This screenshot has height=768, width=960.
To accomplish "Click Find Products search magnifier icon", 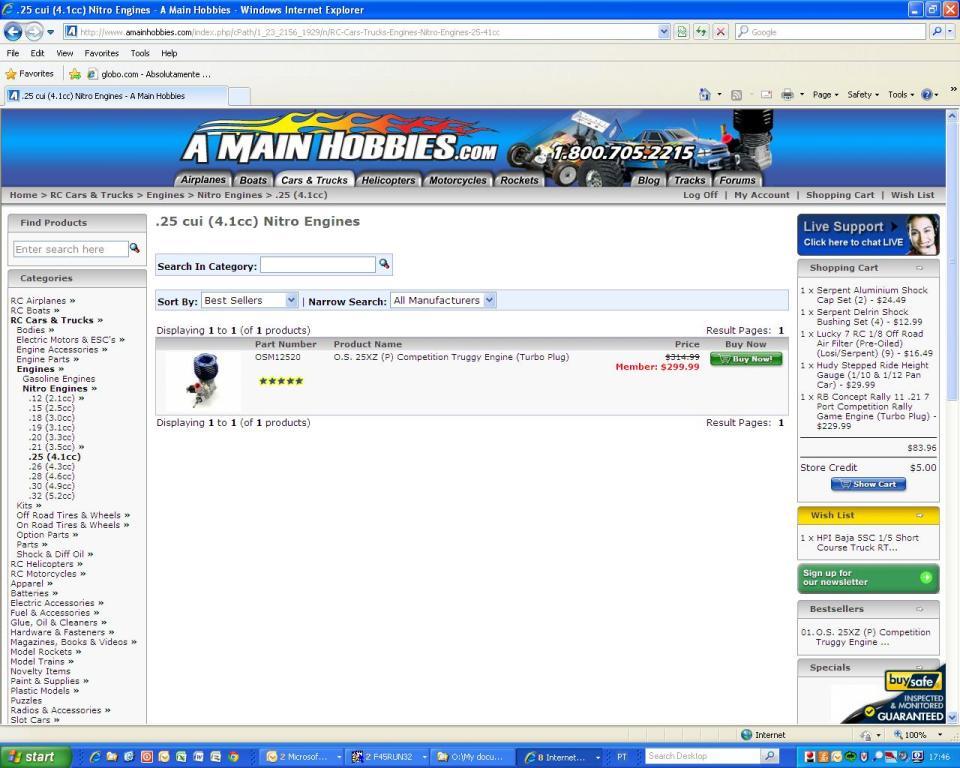I will coord(135,248).
